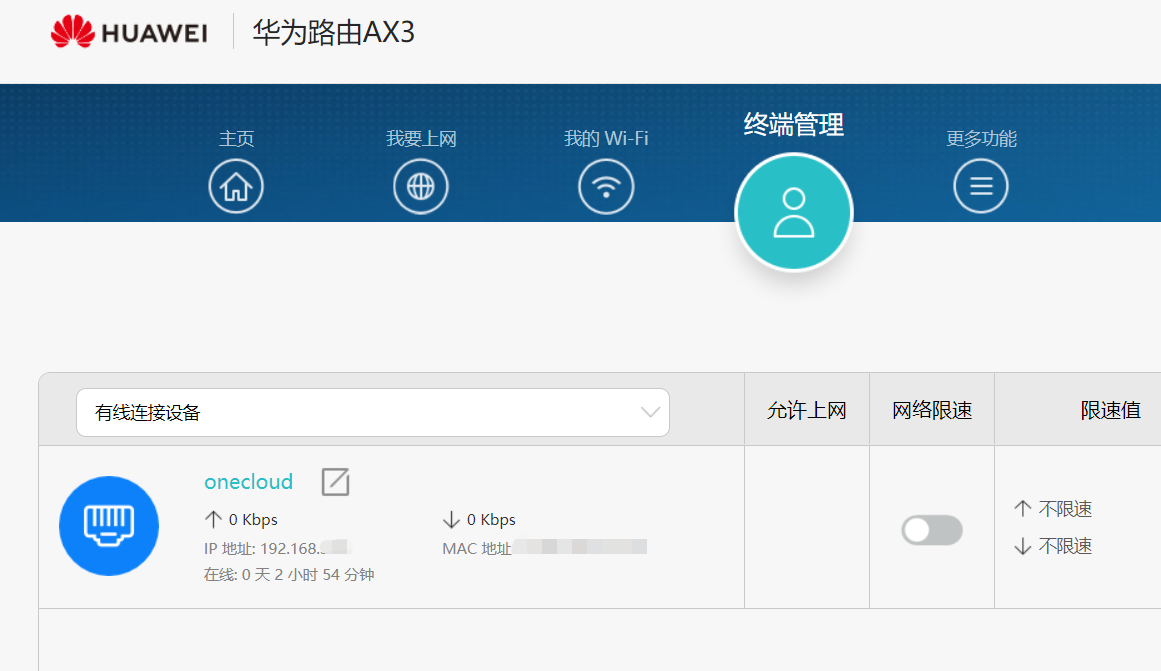Select the 终端管理 user icon
This screenshot has width=1161, height=671.
pyautogui.click(x=794, y=213)
